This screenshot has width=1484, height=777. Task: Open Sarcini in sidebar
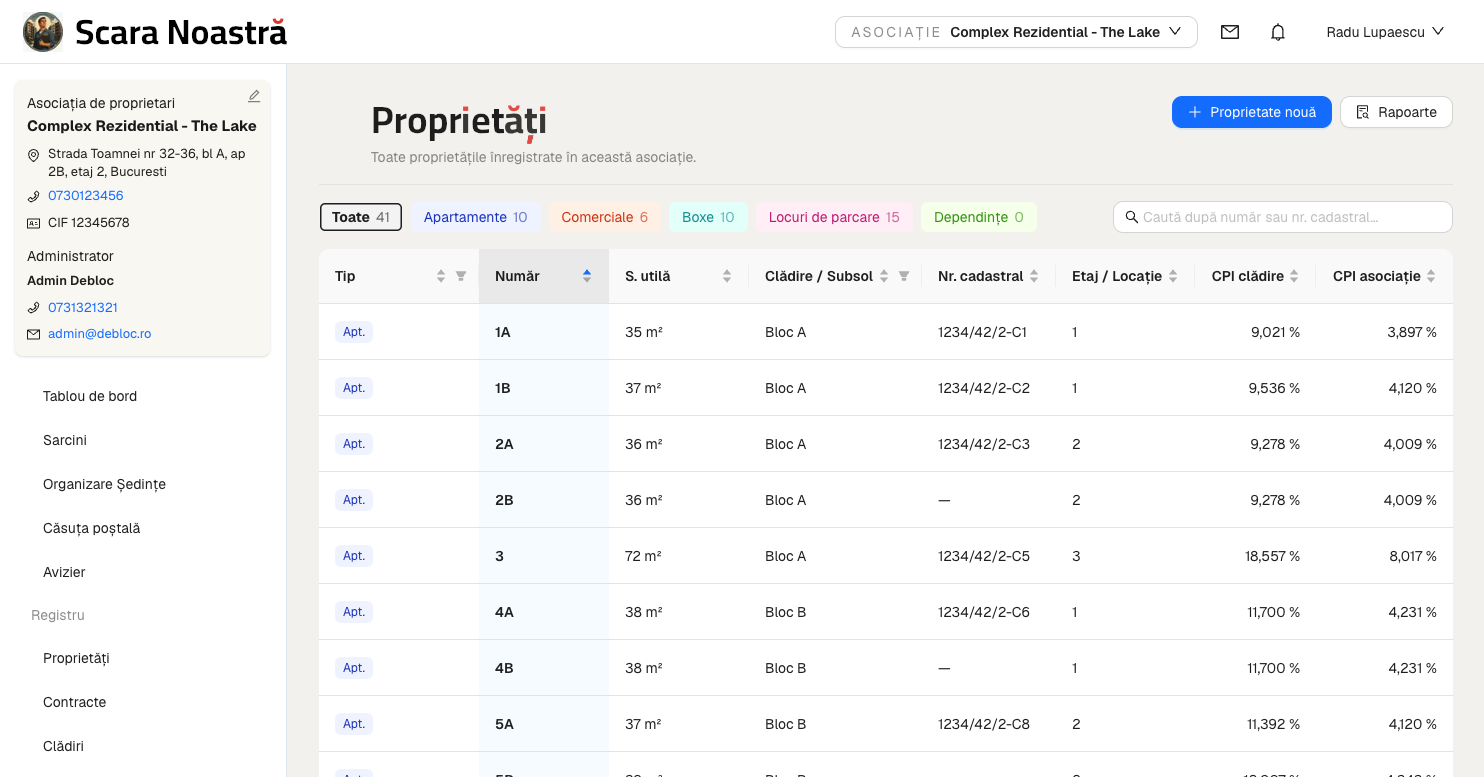tap(65, 440)
